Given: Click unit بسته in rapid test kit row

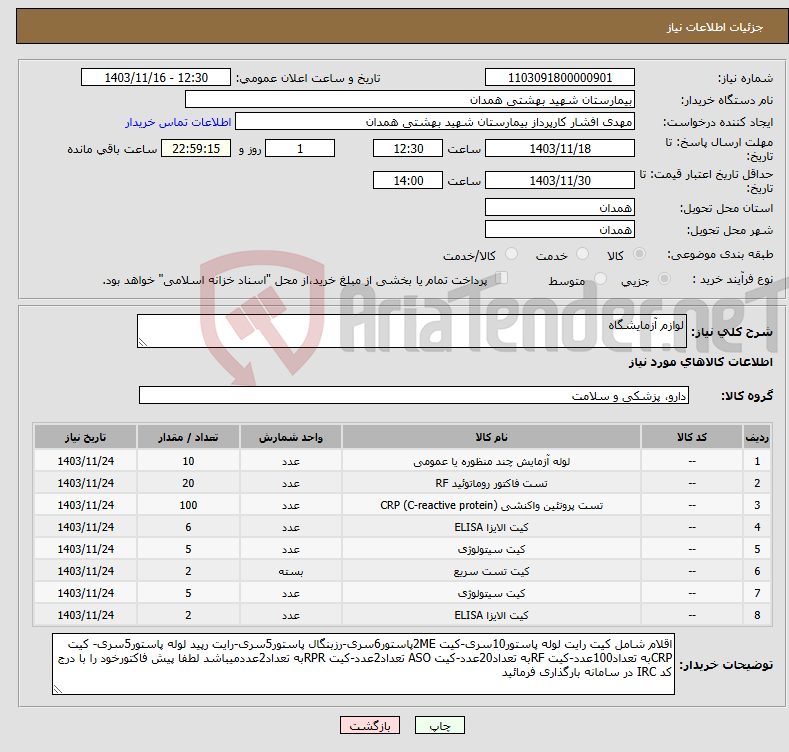Looking at the screenshot, I should [291, 571].
